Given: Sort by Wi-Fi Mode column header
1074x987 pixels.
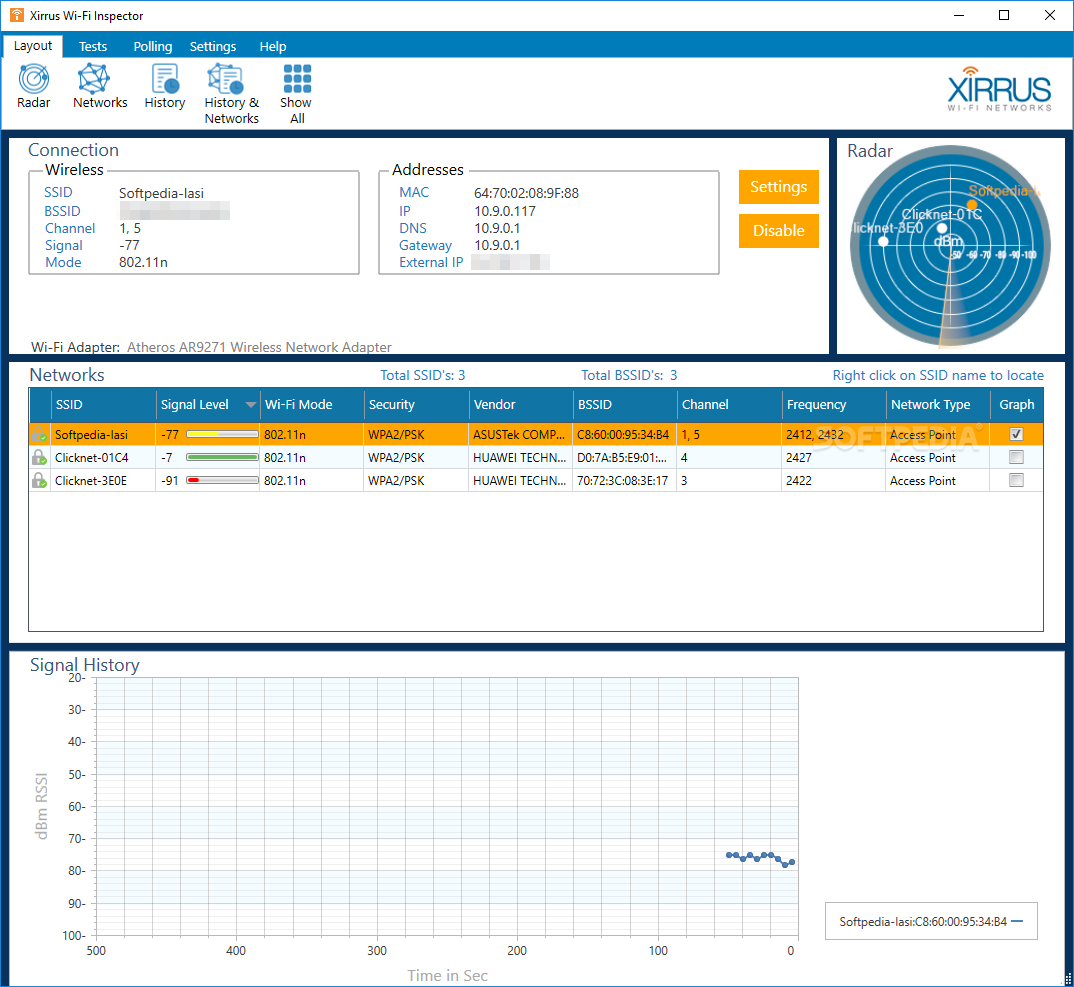Looking at the screenshot, I should click(312, 405).
